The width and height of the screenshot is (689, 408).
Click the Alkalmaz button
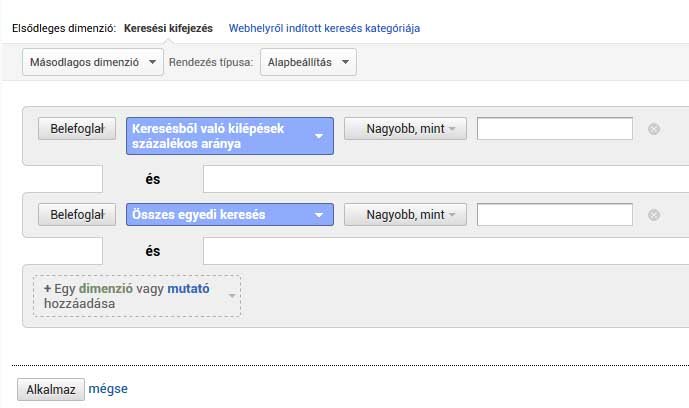tap(50, 389)
